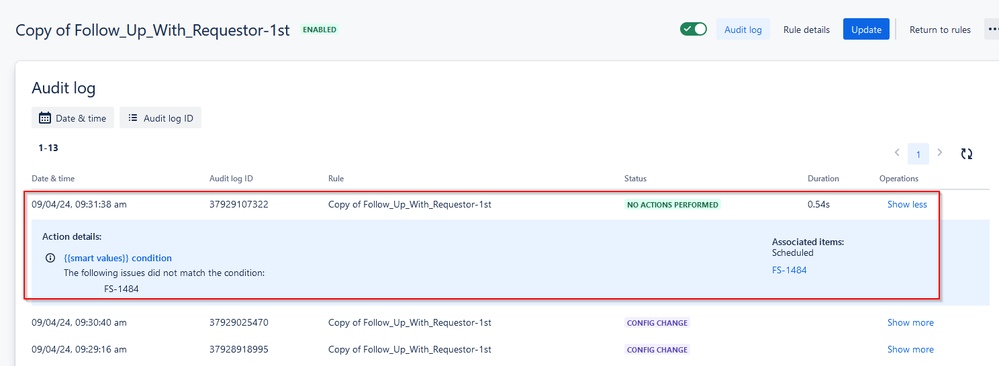Screen dimensions: 999x366
Task: Click the rule name in the 09:29:16 am row
Action: (x=410, y=349)
